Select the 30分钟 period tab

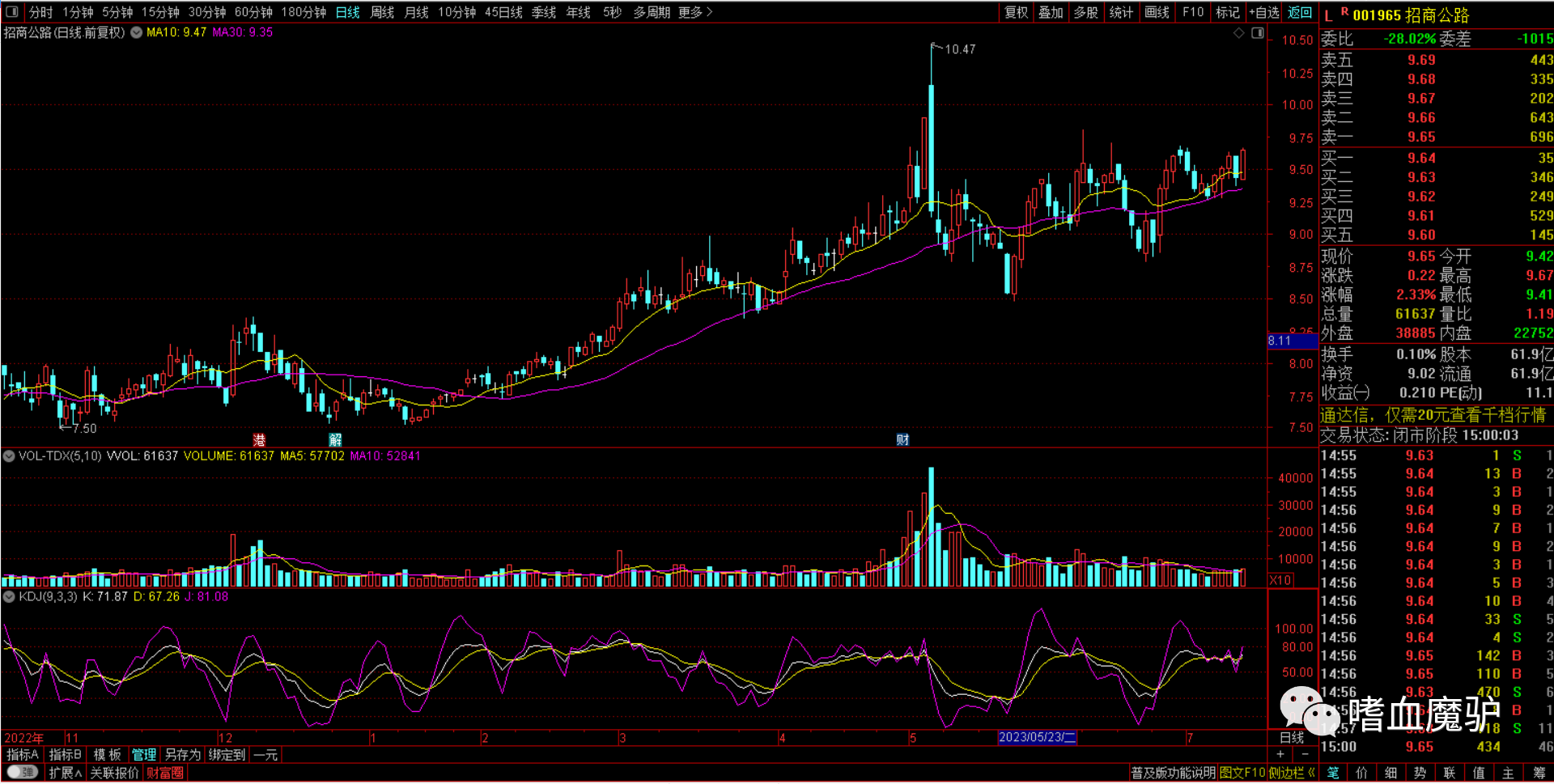tap(207, 12)
